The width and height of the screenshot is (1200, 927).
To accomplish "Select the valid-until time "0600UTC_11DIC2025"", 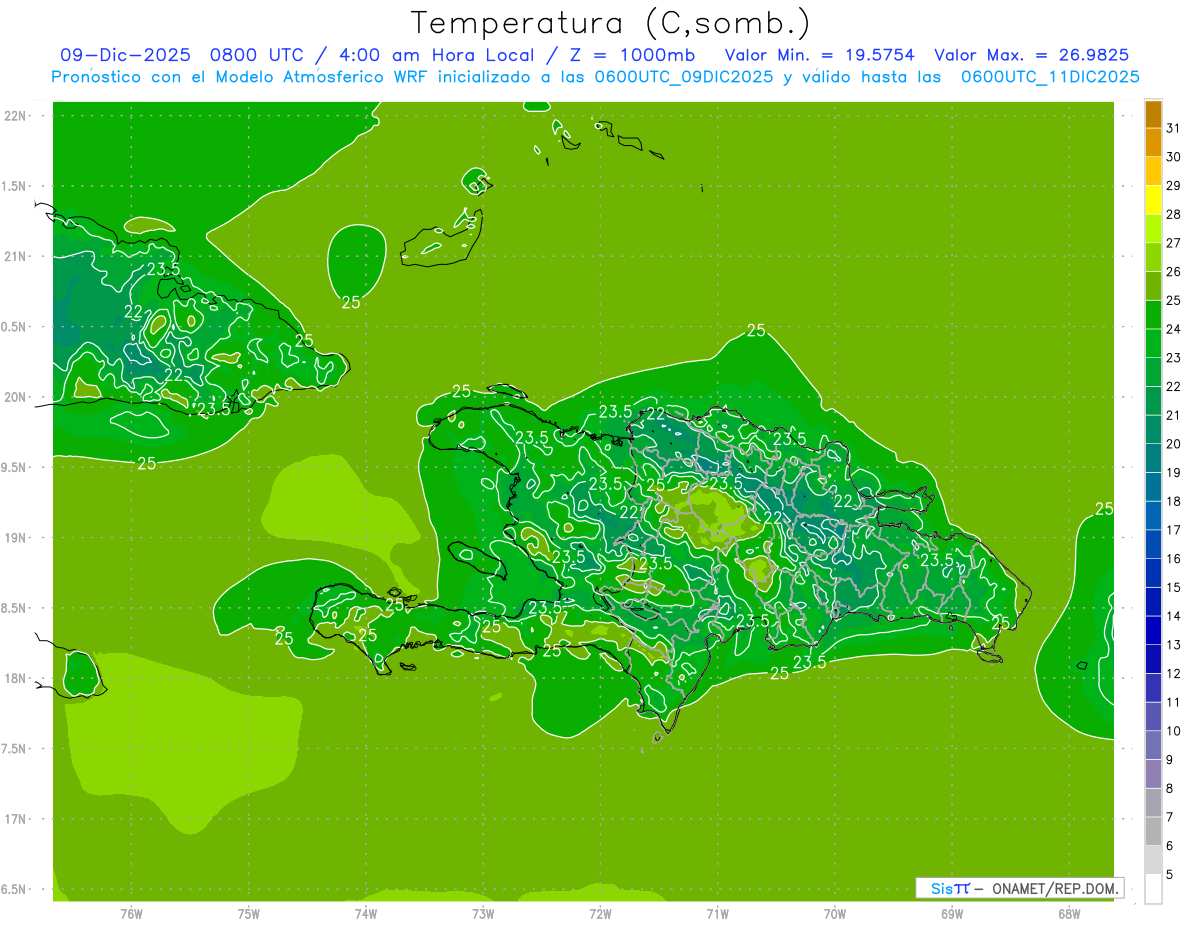I will point(1050,77).
